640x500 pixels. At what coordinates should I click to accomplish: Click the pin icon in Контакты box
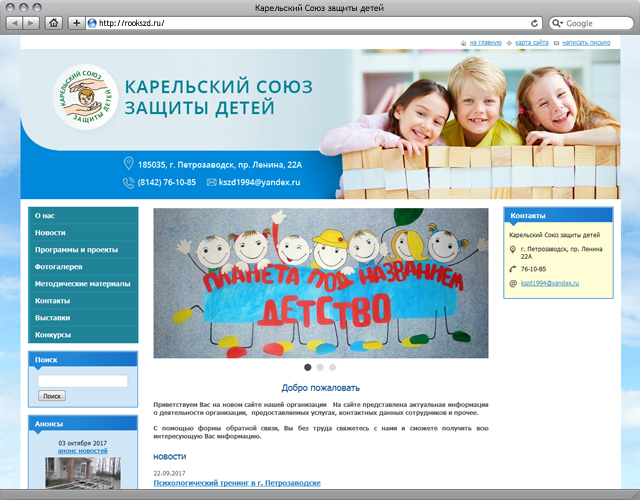(x=513, y=249)
